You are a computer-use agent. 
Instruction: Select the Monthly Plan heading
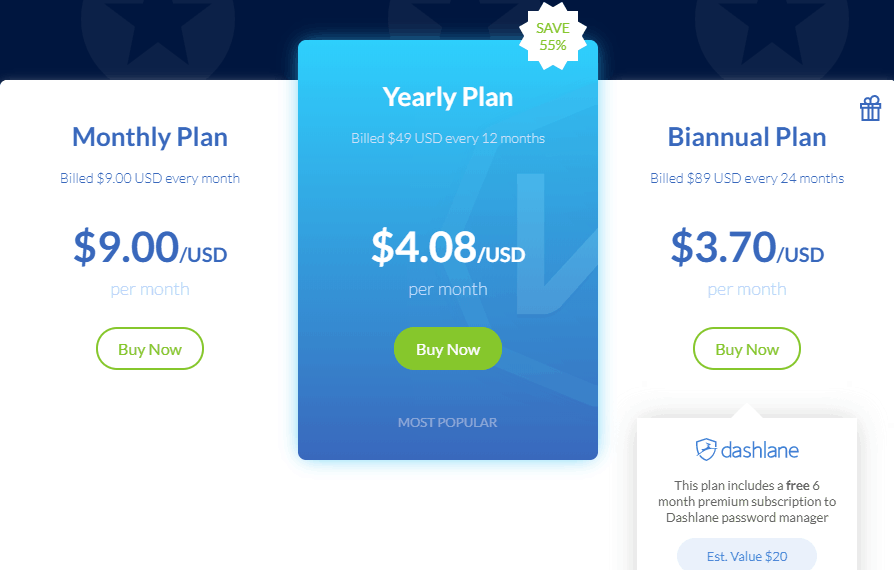(x=150, y=137)
